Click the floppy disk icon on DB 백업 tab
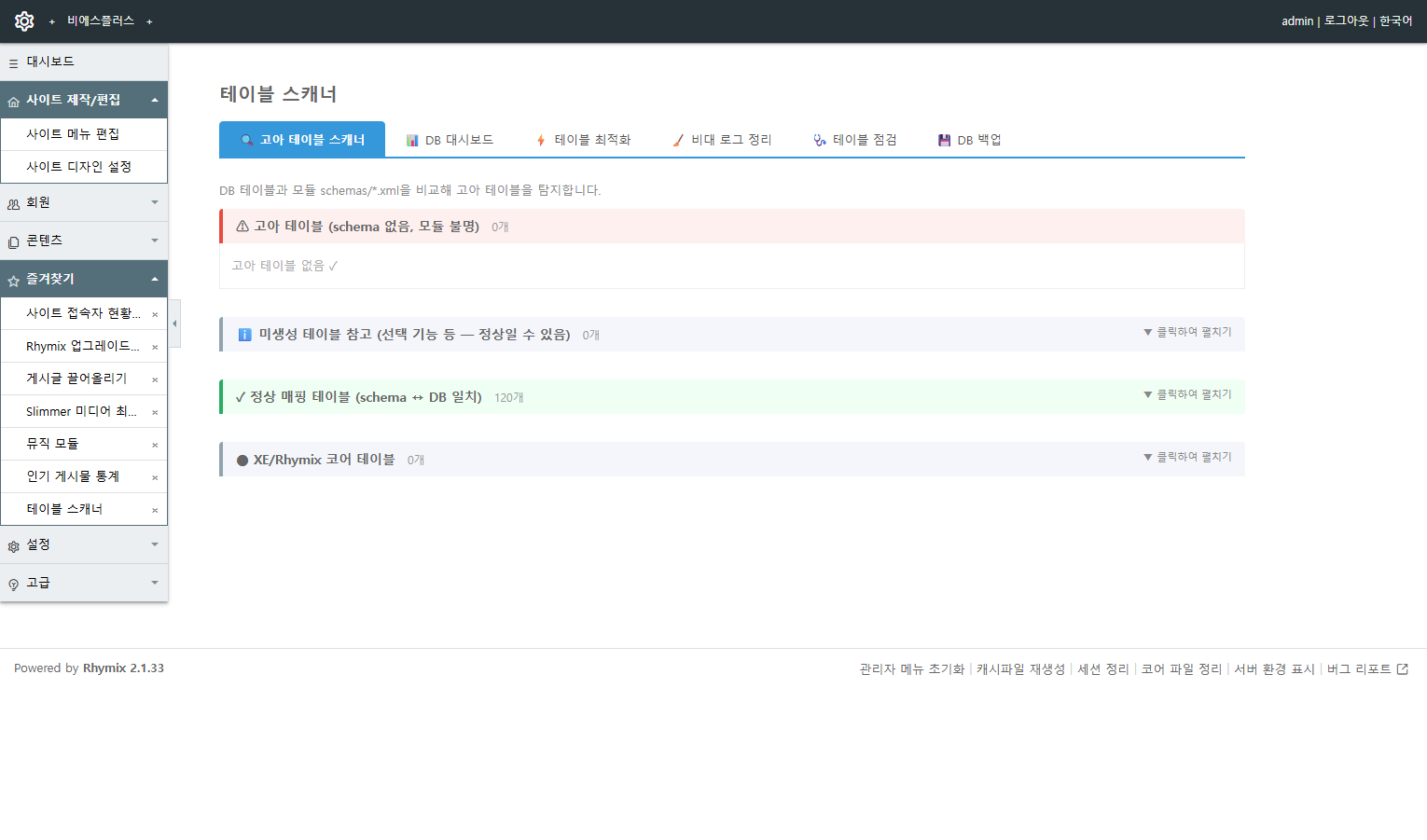The height and width of the screenshot is (840, 1427). coord(944,140)
